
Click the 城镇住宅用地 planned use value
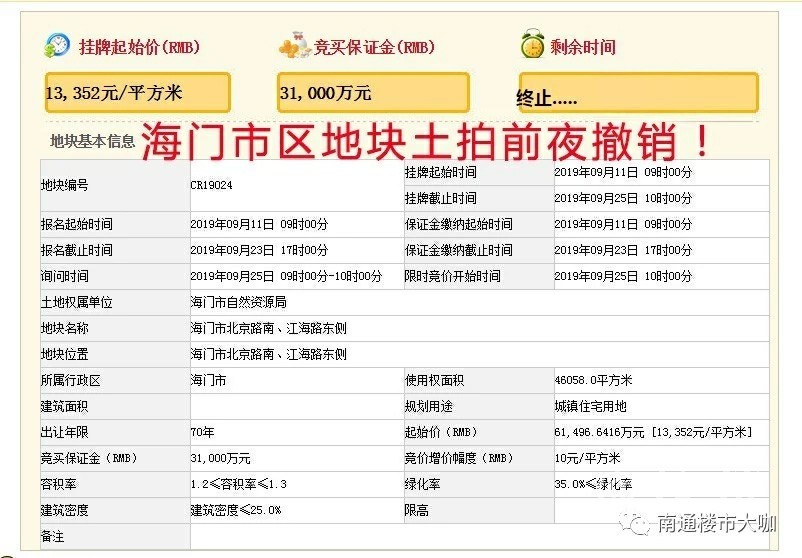tap(591, 406)
